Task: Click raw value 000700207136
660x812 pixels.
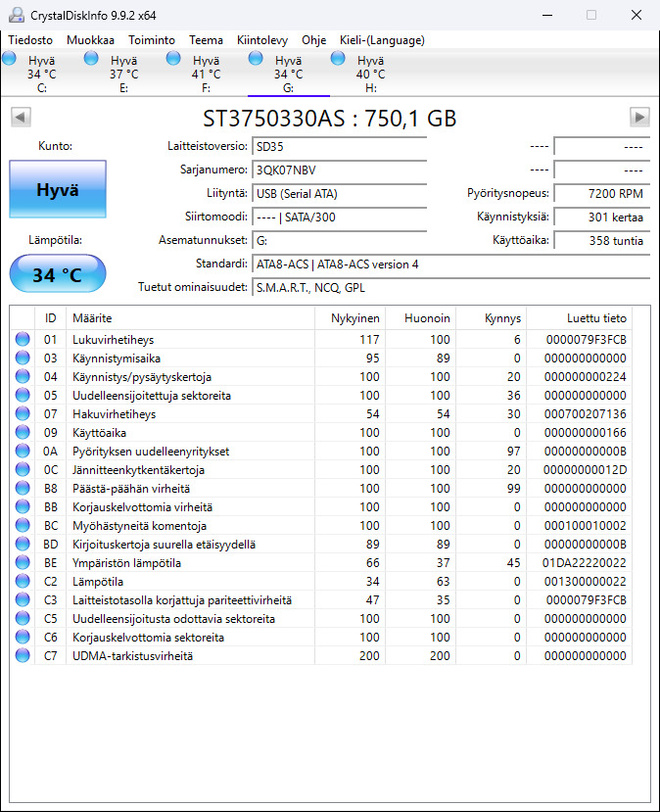Action: [x=585, y=414]
